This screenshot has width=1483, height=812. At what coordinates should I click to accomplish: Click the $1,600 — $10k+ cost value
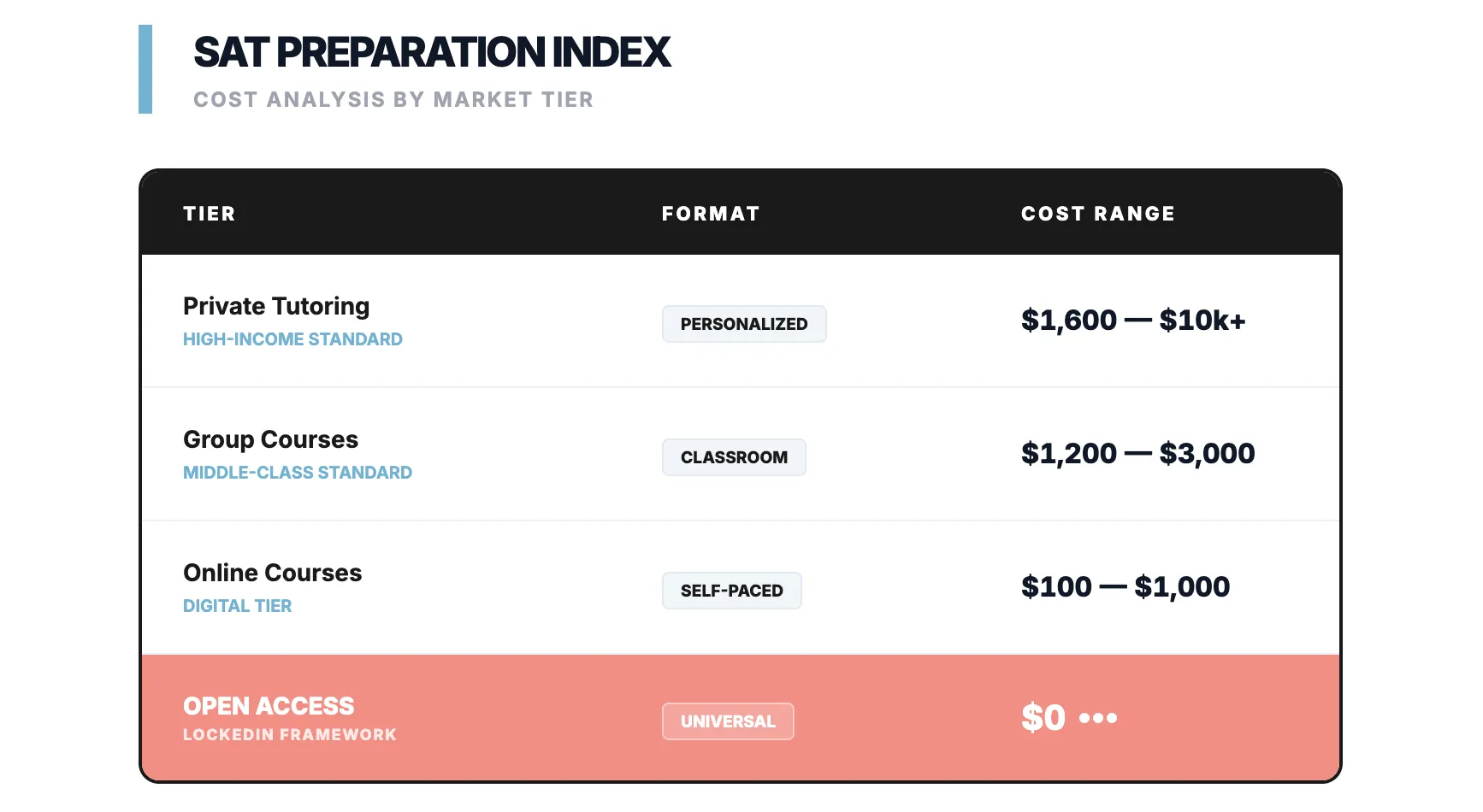(x=1133, y=321)
